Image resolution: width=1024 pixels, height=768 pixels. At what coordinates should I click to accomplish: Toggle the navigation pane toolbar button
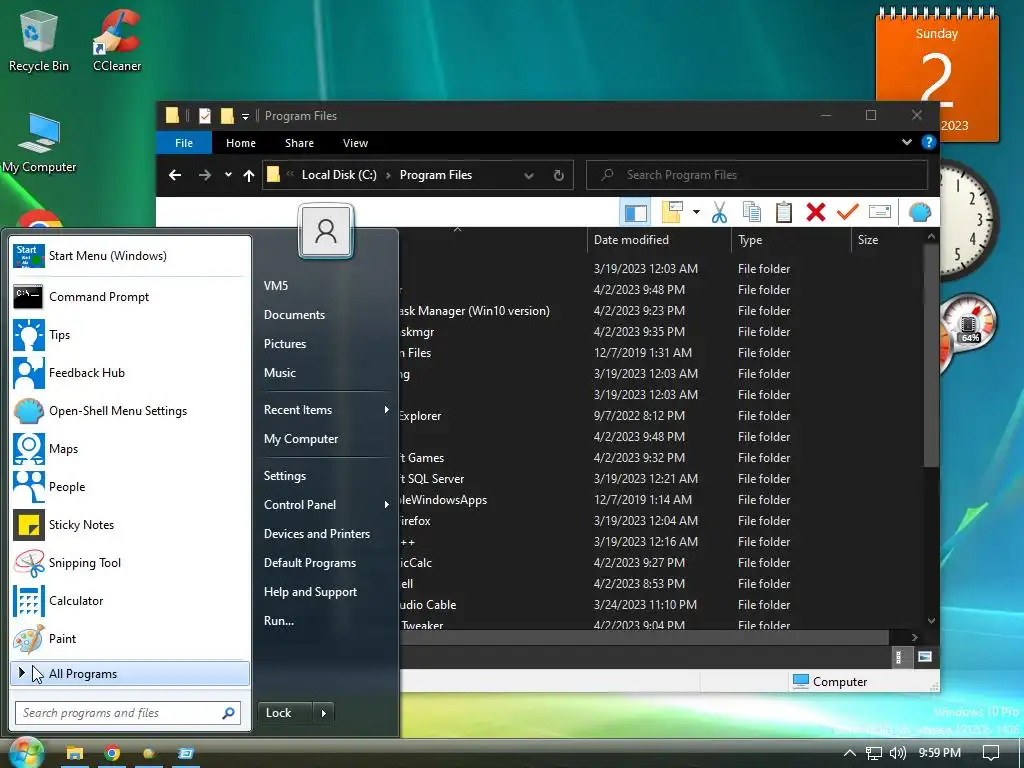(x=635, y=212)
